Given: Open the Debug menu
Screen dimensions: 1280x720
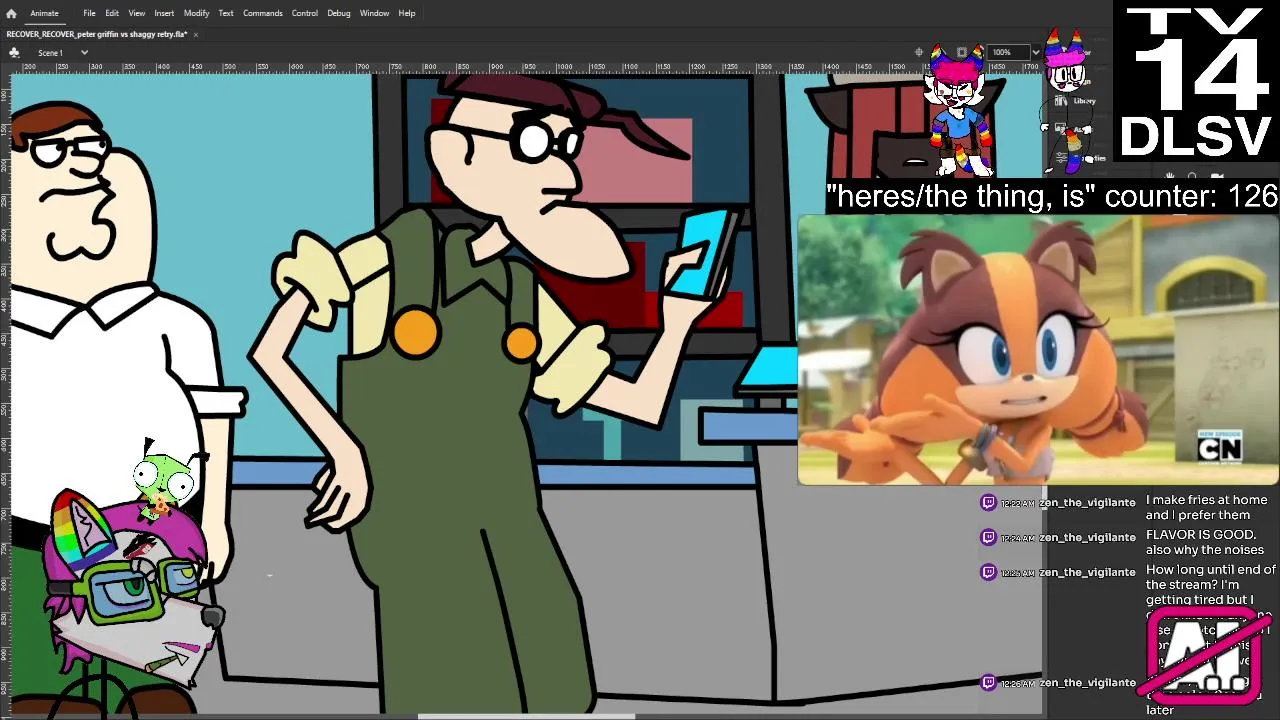Looking at the screenshot, I should tap(339, 13).
